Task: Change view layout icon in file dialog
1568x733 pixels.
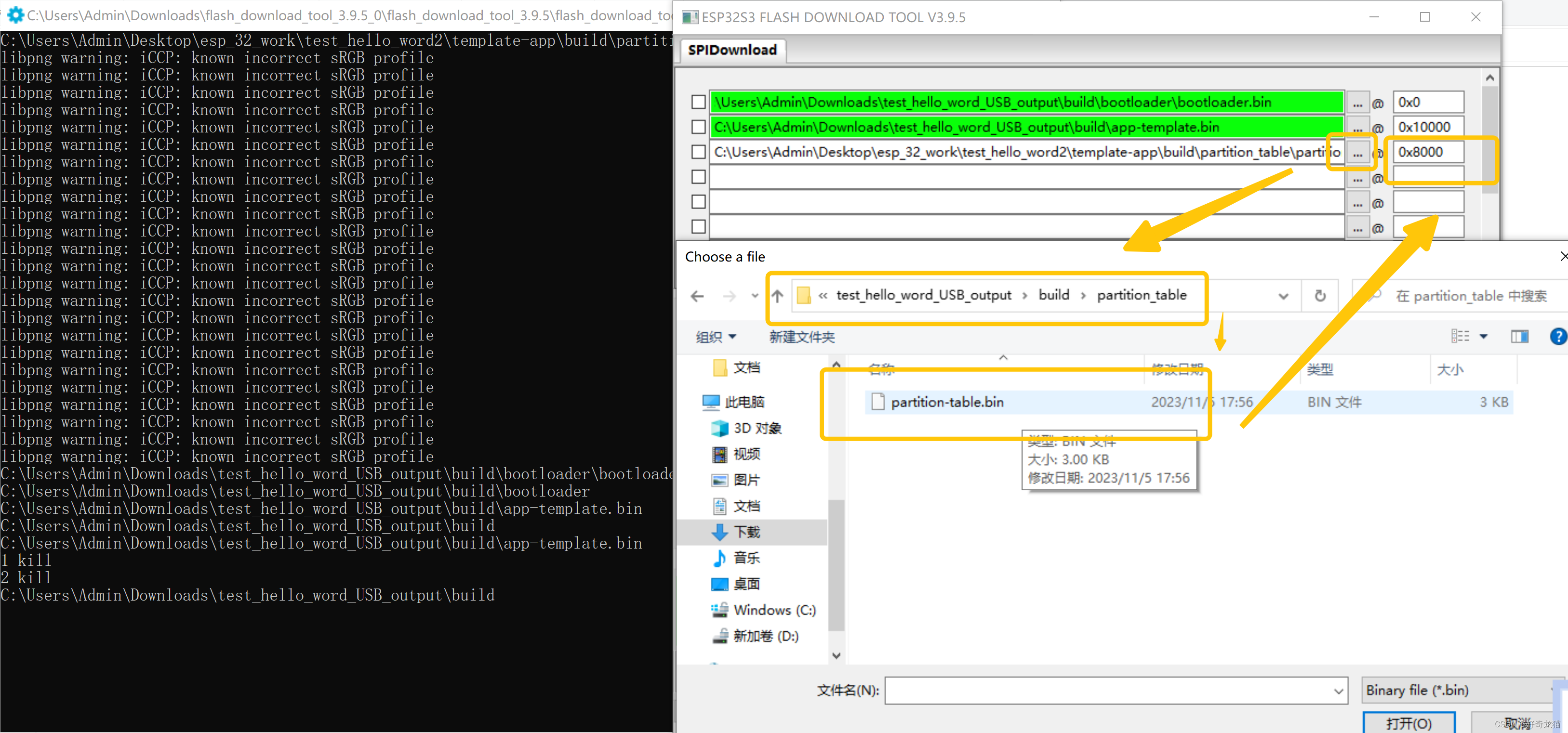Action: 1460,336
